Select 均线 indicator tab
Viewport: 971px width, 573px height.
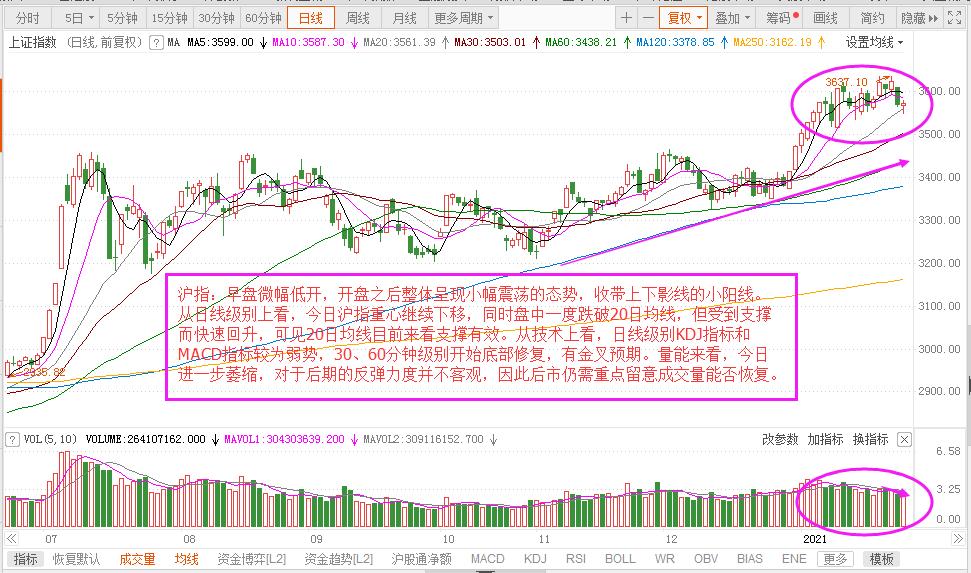pos(186,559)
